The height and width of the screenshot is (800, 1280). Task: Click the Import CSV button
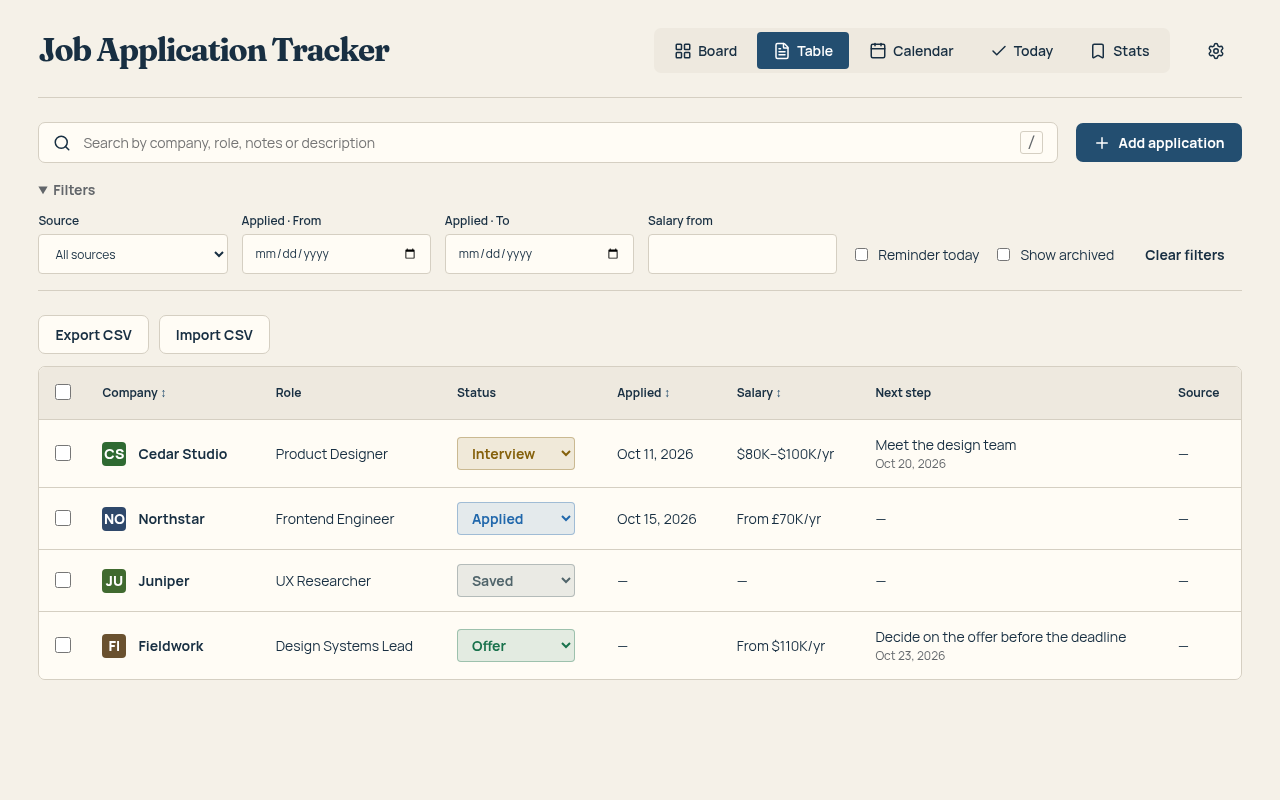[214, 335]
